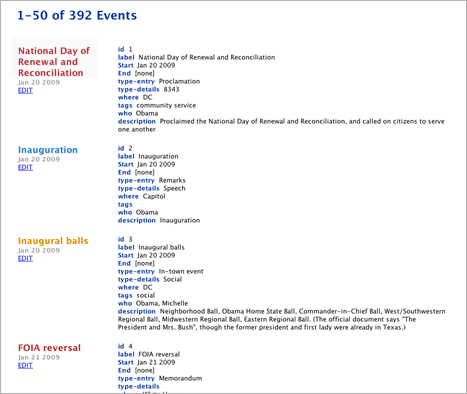467x394 pixels.
Task: Select the gray date under FOIA reversal title
Action: [39, 357]
